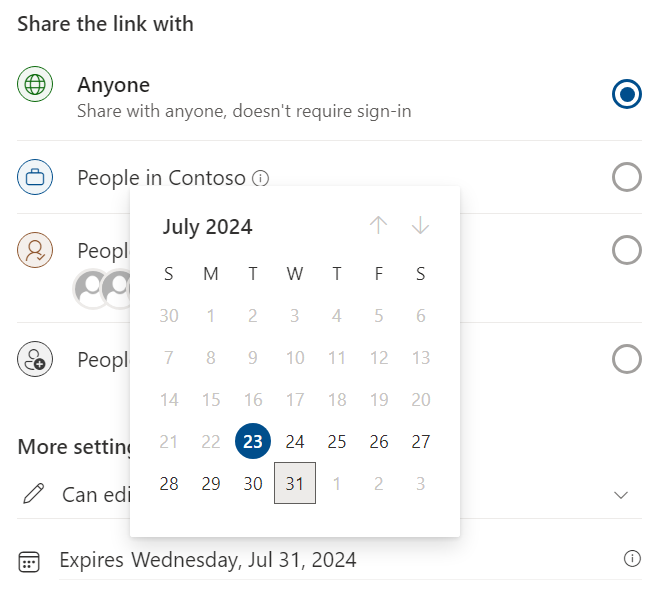Image resolution: width=666 pixels, height=596 pixels.
Task: Expand the Can edit permission dropdown chevron
Action: pos(621,495)
